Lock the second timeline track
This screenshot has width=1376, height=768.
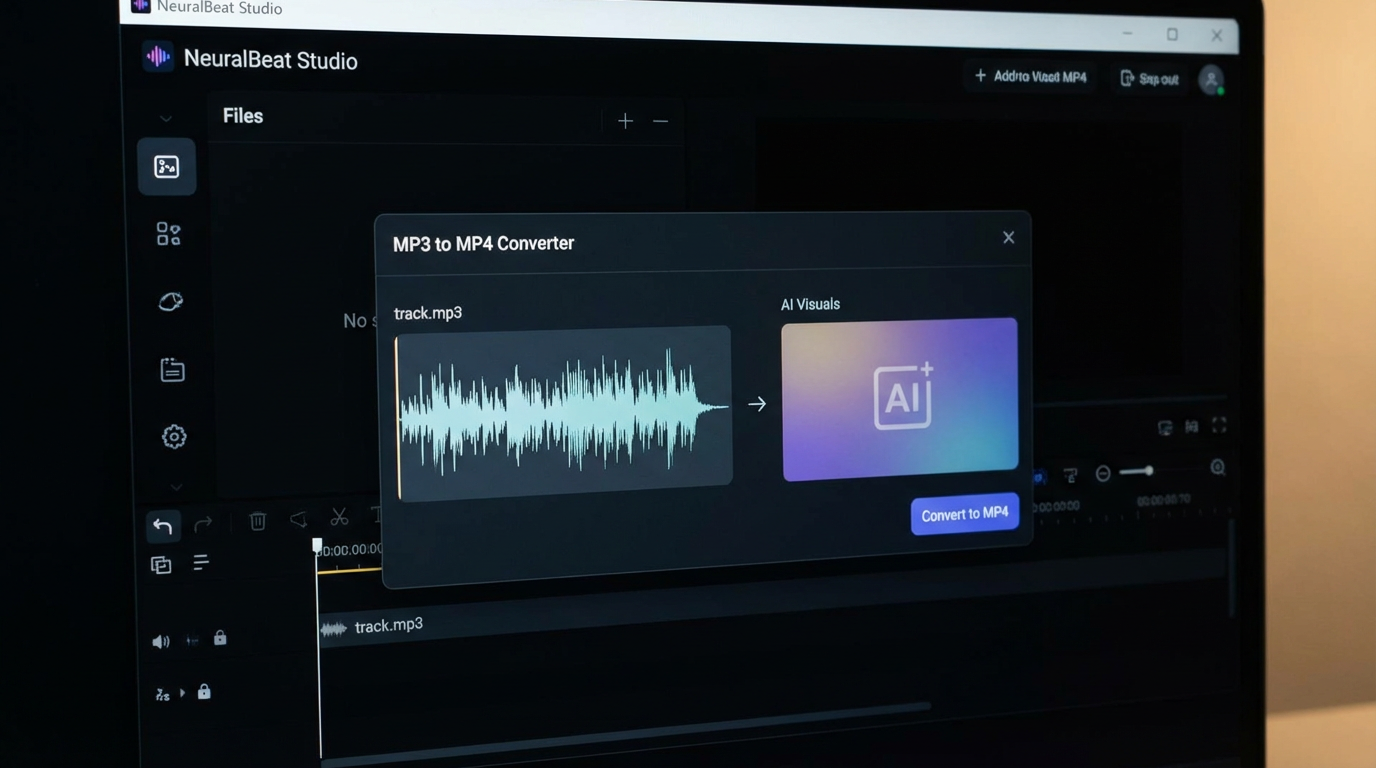point(204,691)
